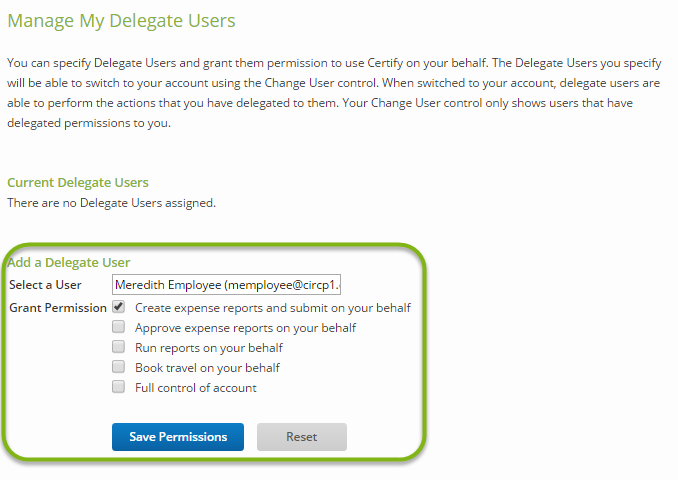Click the 'Full control of account' label text
678x480 pixels.
[195, 388]
